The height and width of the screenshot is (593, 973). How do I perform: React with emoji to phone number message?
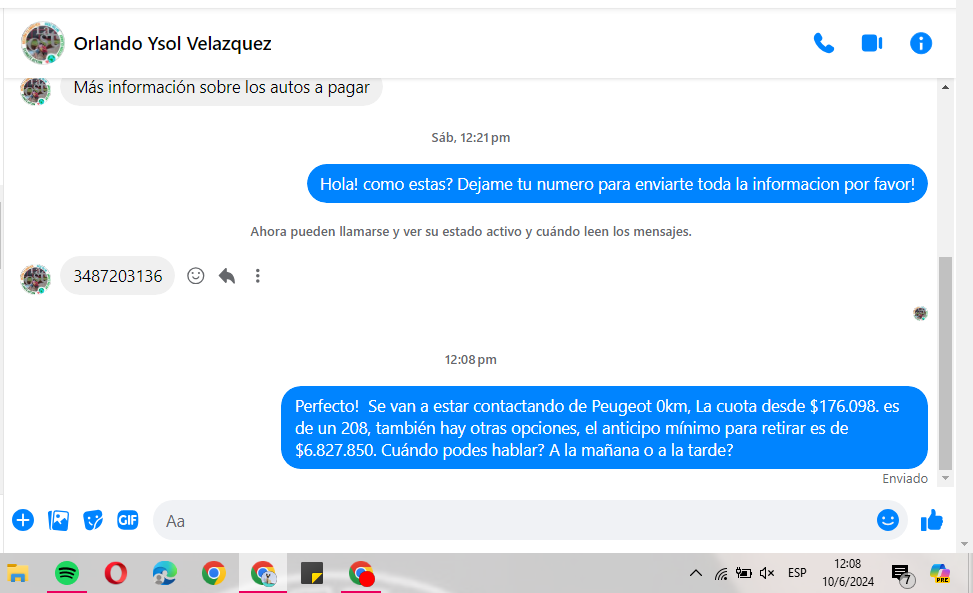(196, 276)
